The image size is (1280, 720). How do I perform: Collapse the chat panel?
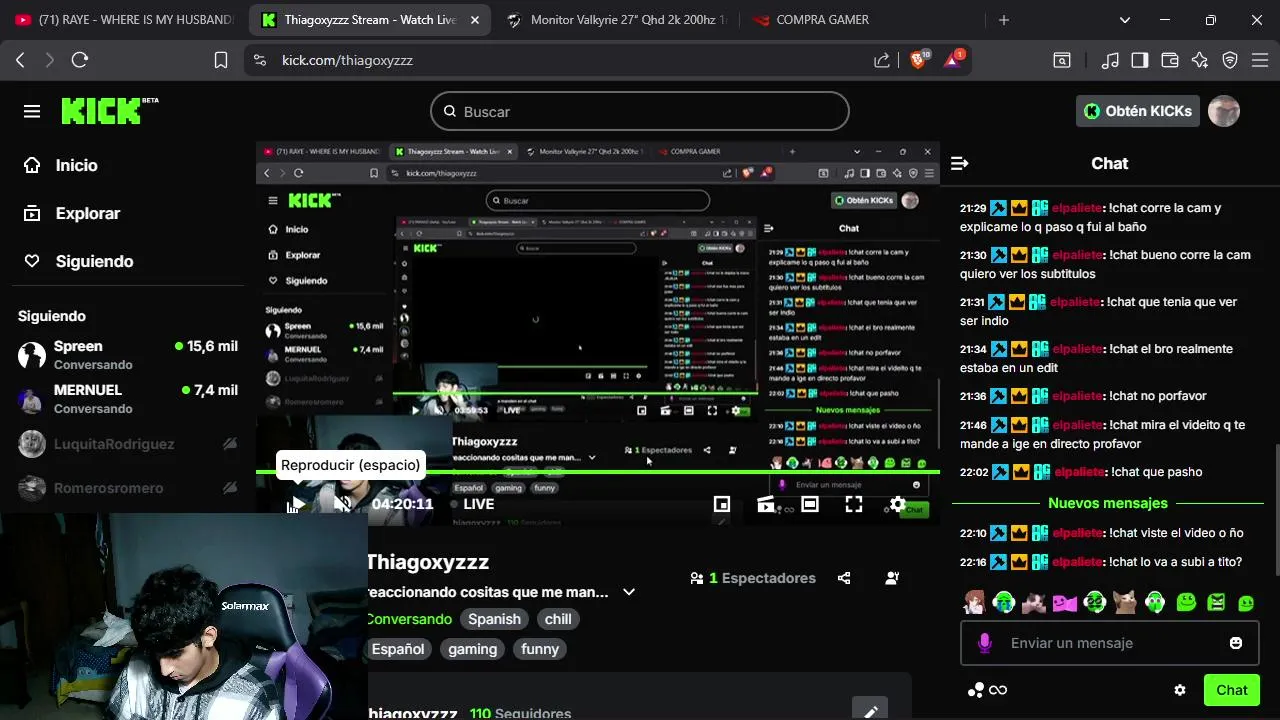point(960,163)
